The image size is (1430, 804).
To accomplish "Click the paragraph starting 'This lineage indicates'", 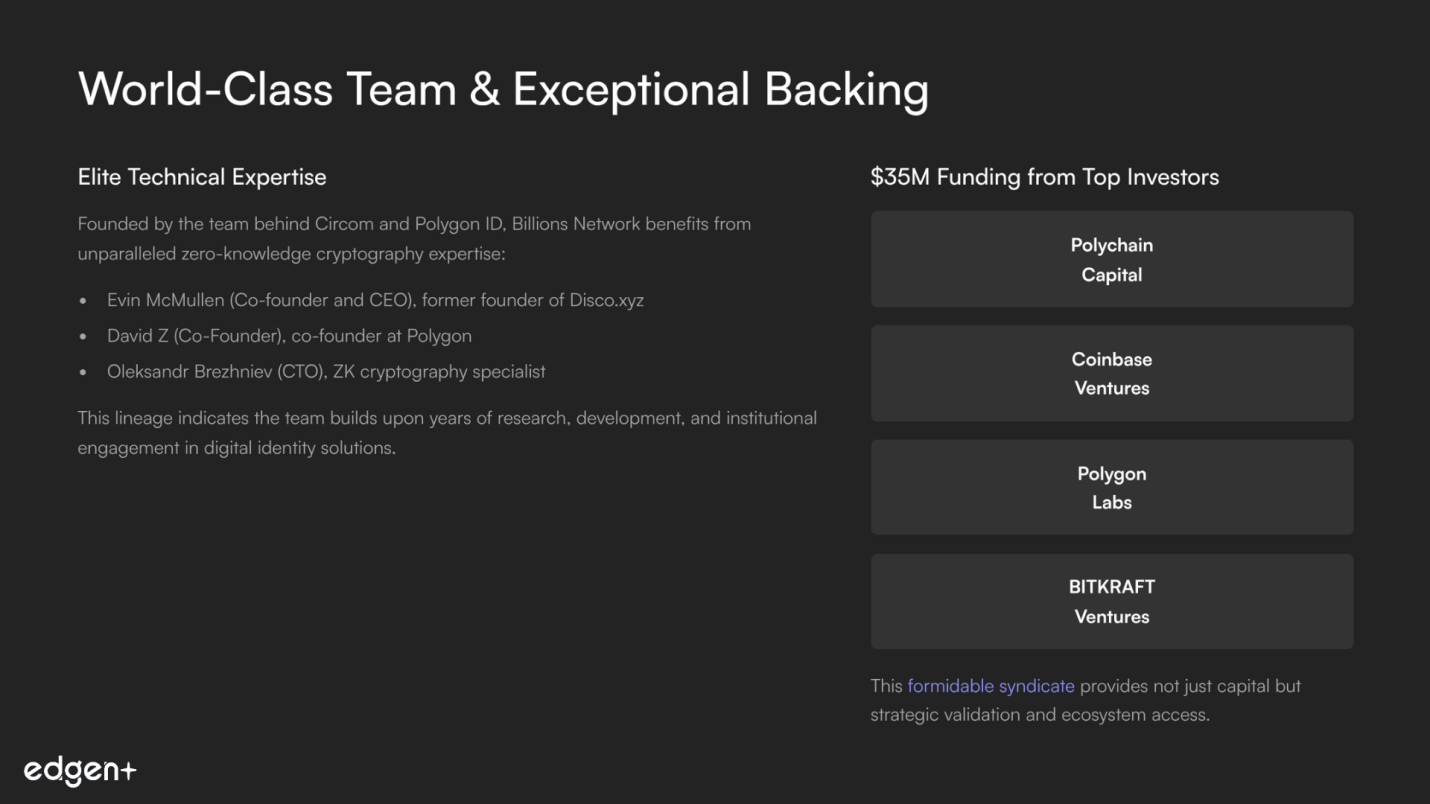I will 447,432.
